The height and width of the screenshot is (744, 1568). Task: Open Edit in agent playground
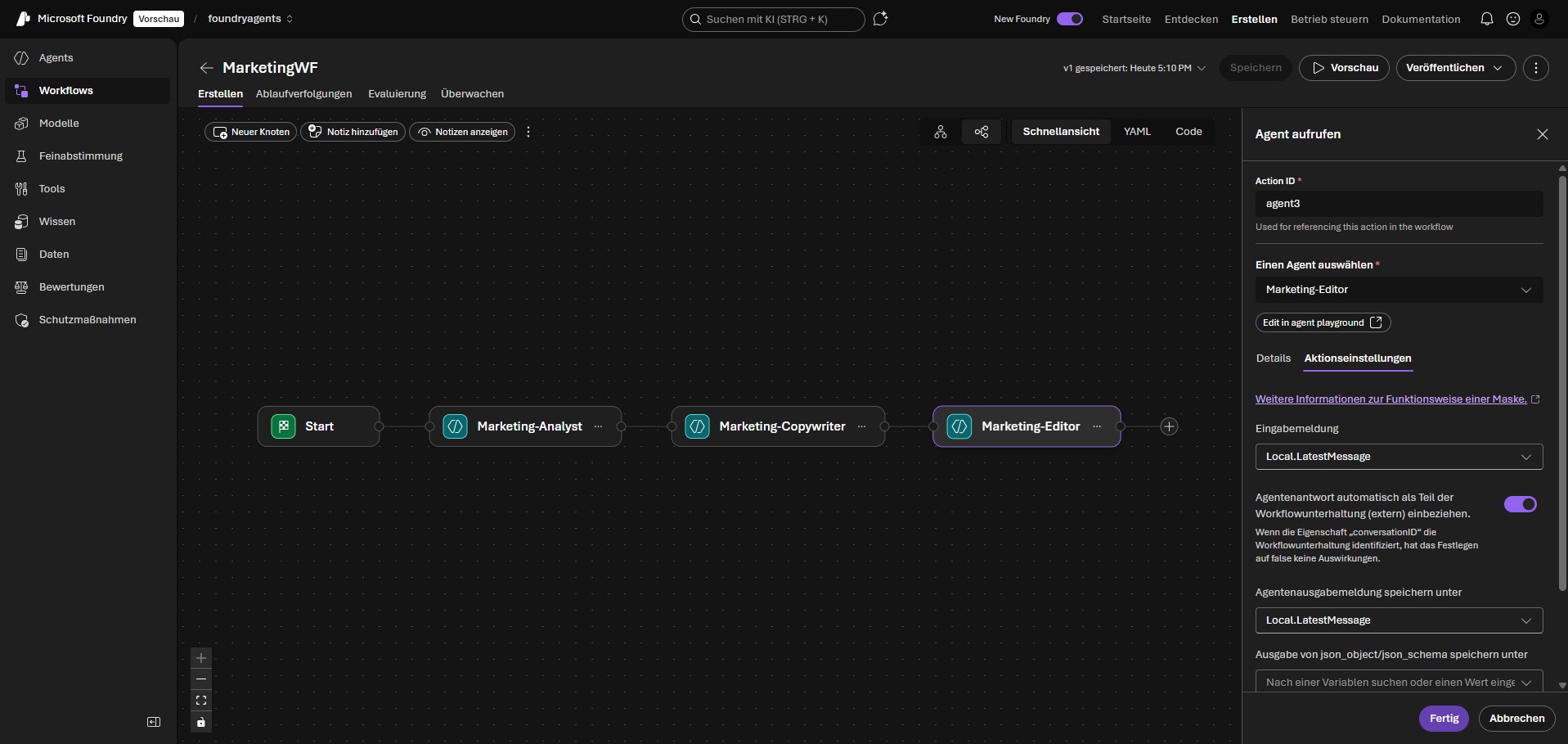pos(1321,322)
